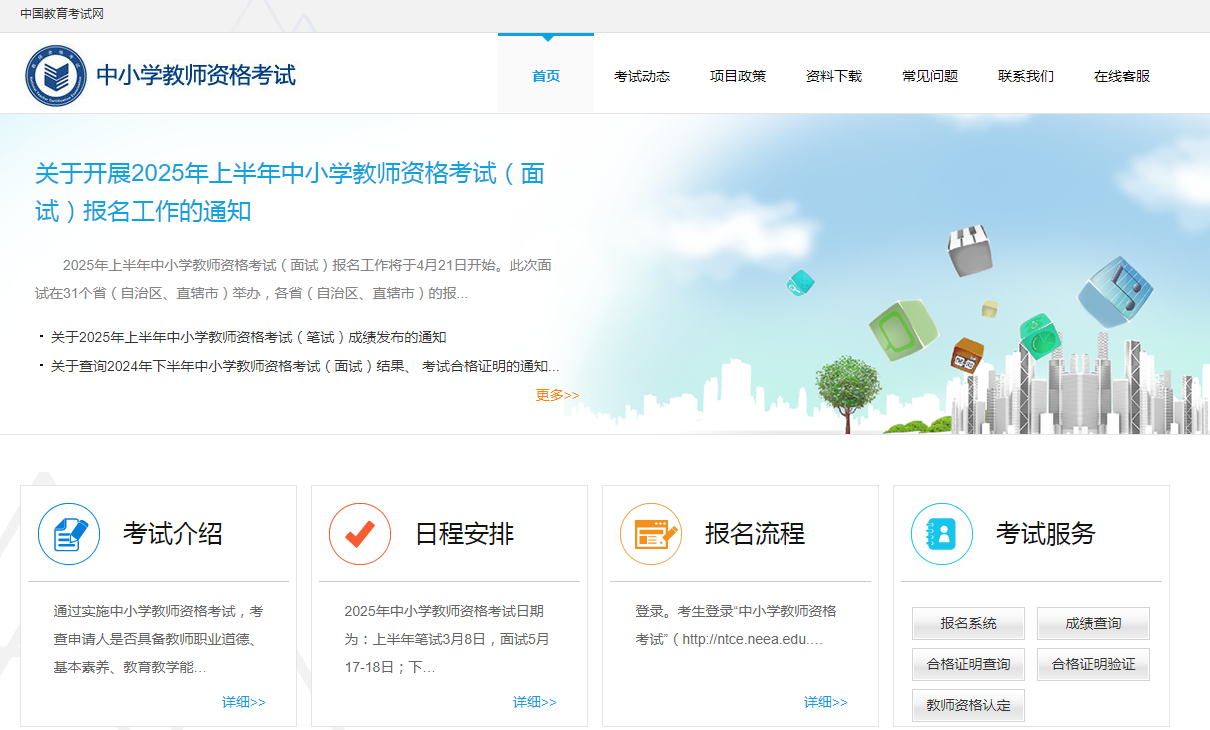
Task: Open 联系我们 page from menu
Action: click(x=1026, y=76)
